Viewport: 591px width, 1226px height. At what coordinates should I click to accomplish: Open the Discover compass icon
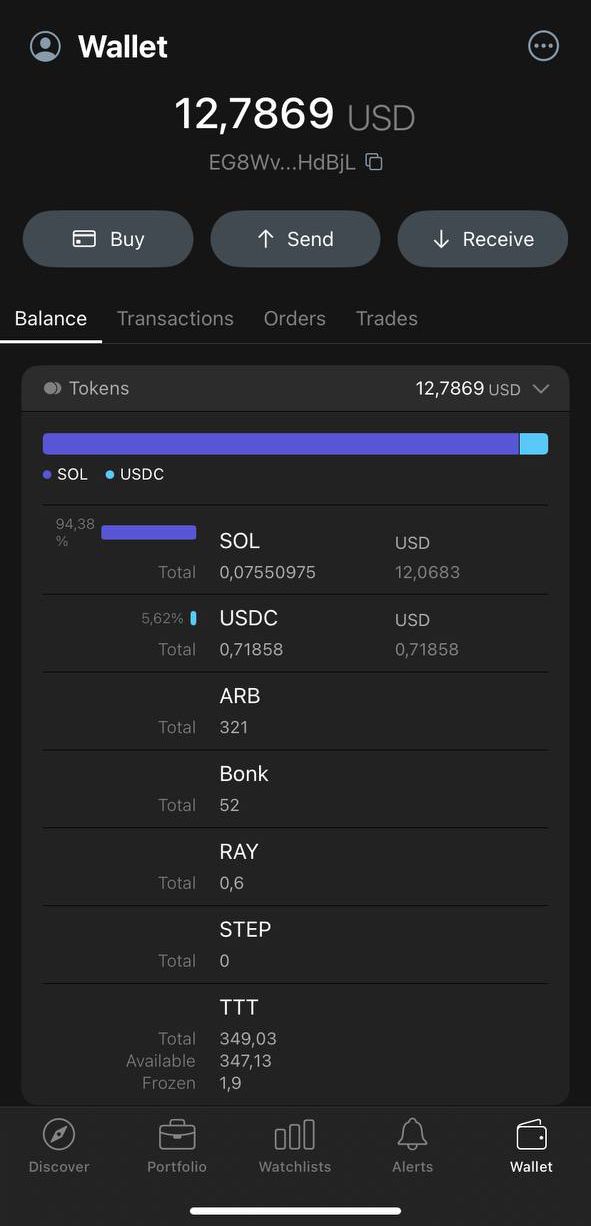pos(59,1135)
